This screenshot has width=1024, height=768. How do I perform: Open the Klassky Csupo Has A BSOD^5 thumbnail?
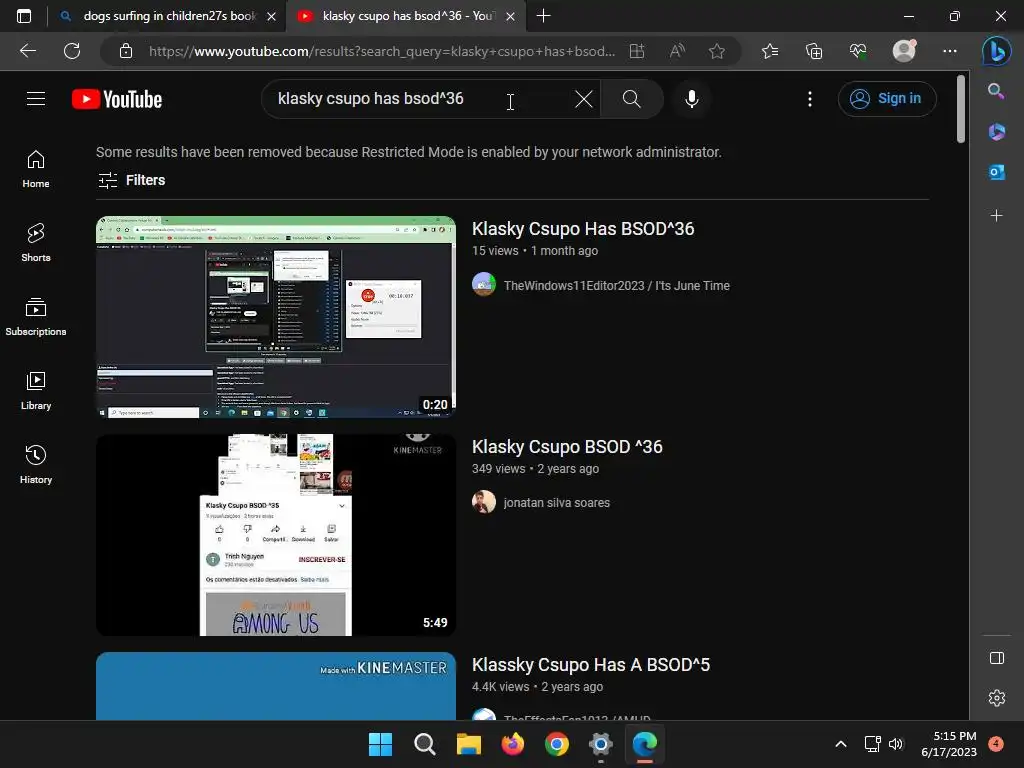276,686
